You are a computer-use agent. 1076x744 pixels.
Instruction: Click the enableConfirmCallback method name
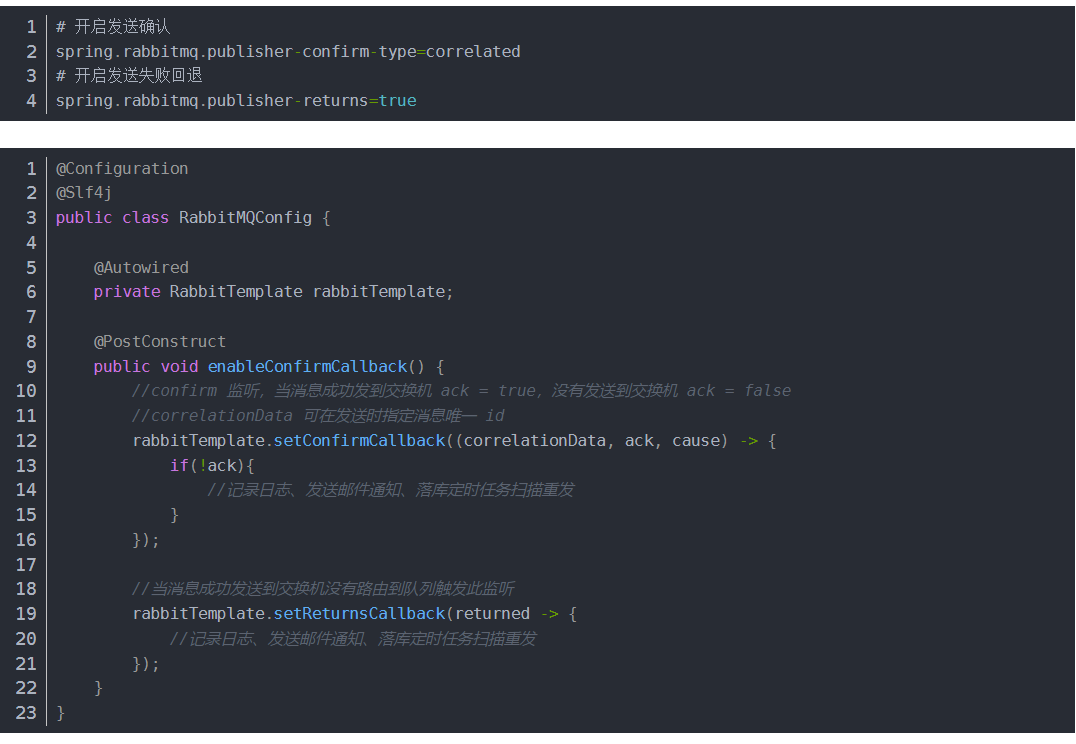point(307,367)
